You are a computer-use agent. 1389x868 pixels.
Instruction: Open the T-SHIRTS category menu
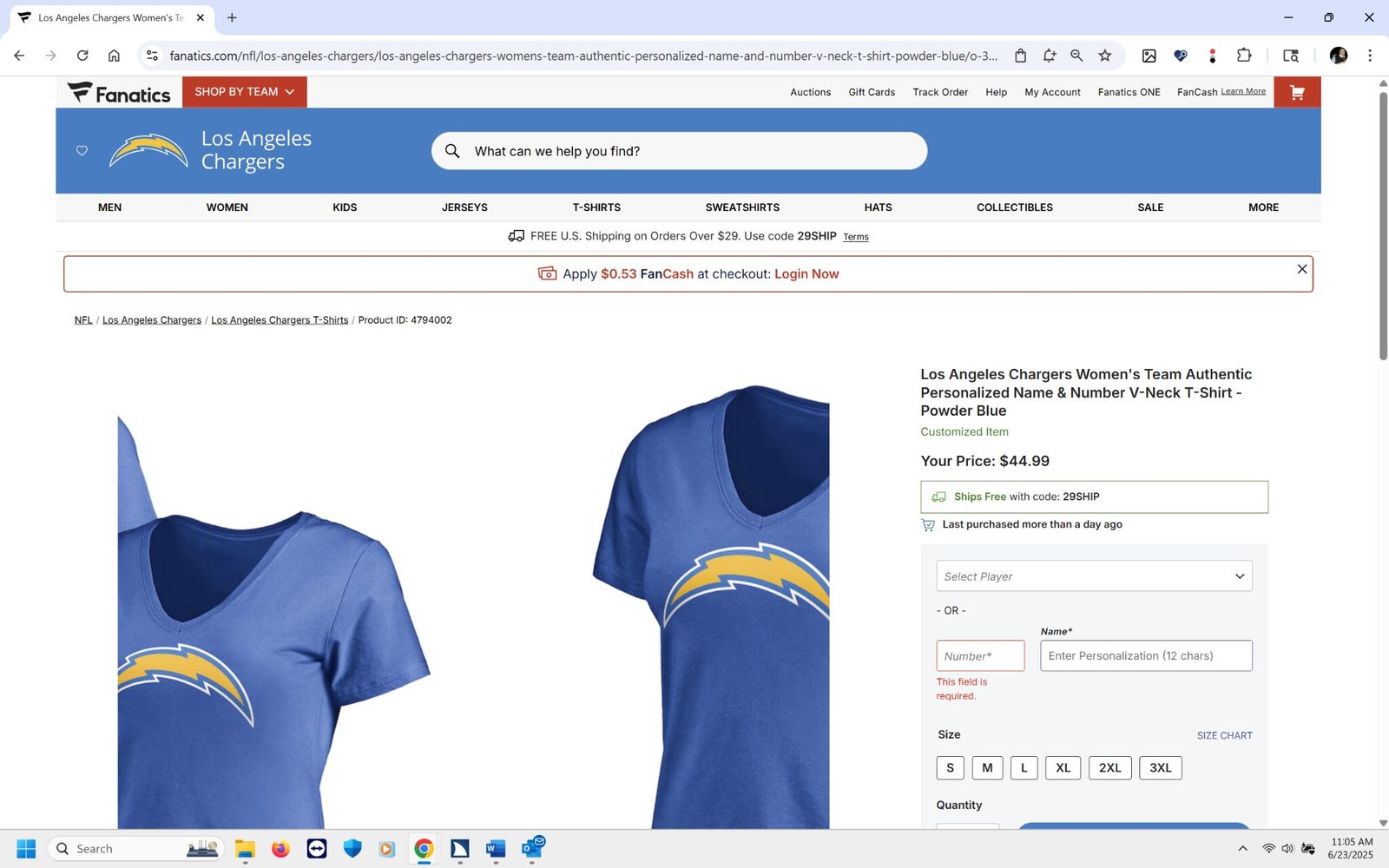click(596, 207)
